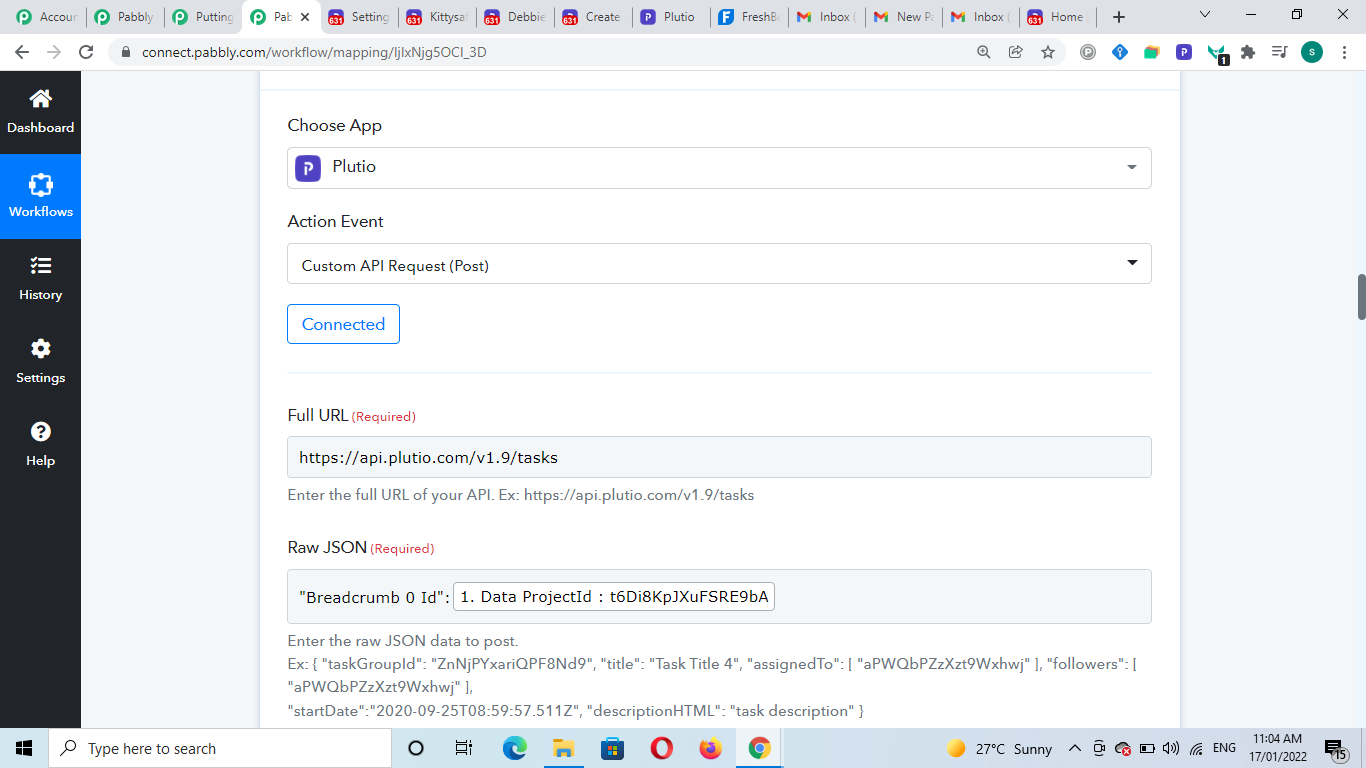View site information via the lock icon
Screen dimensions: 1366x768
pyautogui.click(x=126, y=52)
